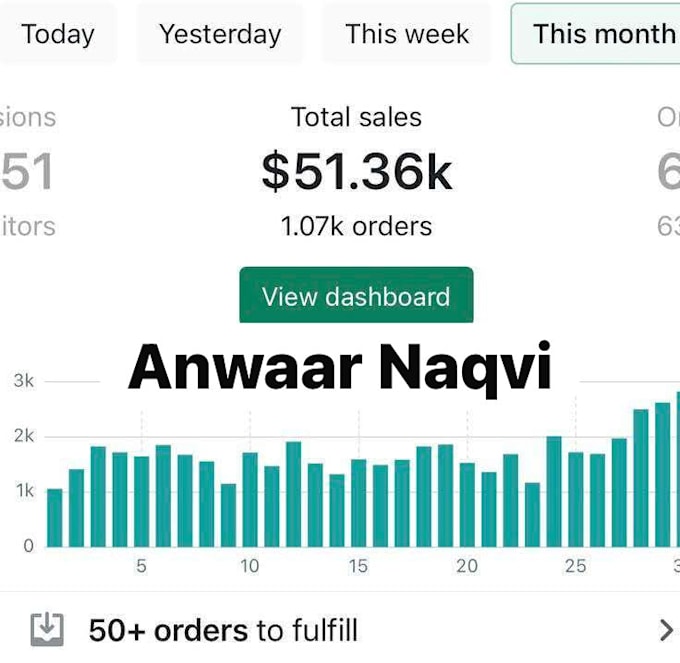Click the 3k axis label in the chart

[23, 381]
